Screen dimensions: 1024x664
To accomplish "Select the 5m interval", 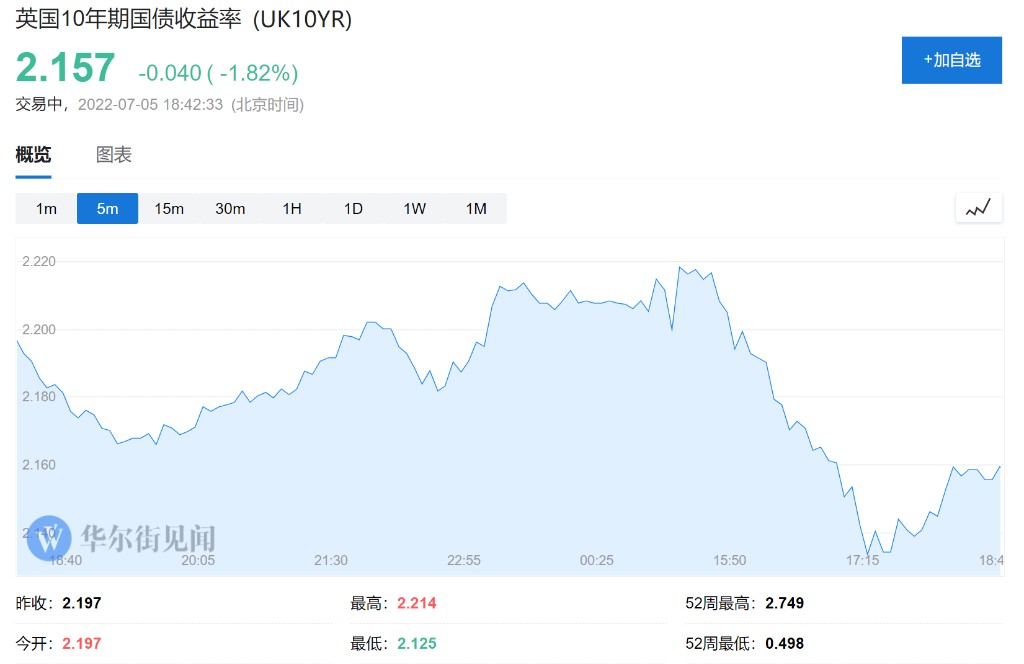I will coord(107,209).
